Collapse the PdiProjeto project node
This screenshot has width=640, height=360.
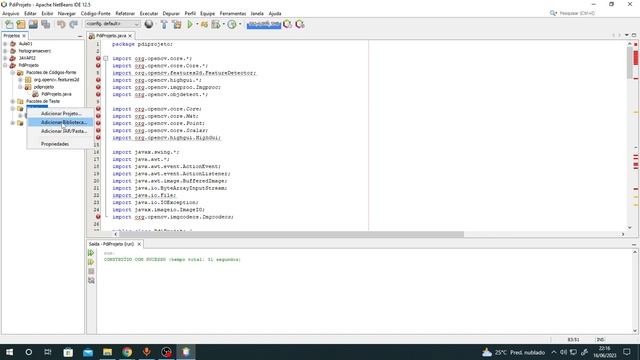(x=5, y=65)
